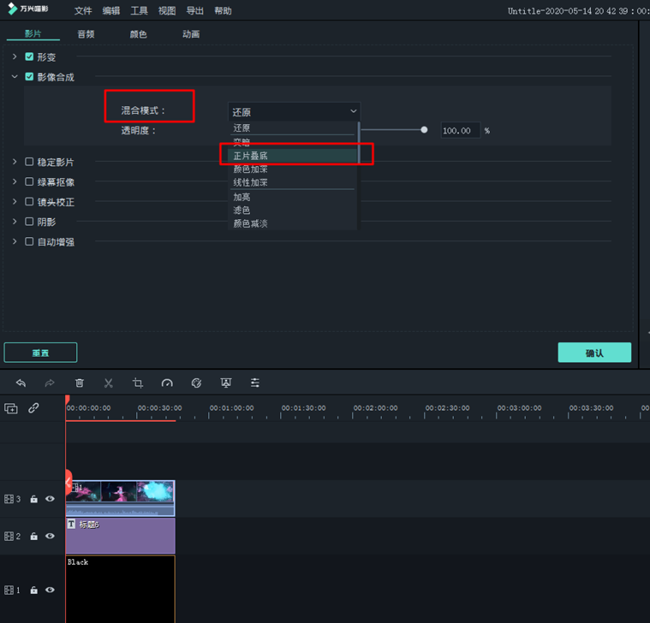Hide track 3 with eye icon
650x623 pixels.
click(50, 499)
